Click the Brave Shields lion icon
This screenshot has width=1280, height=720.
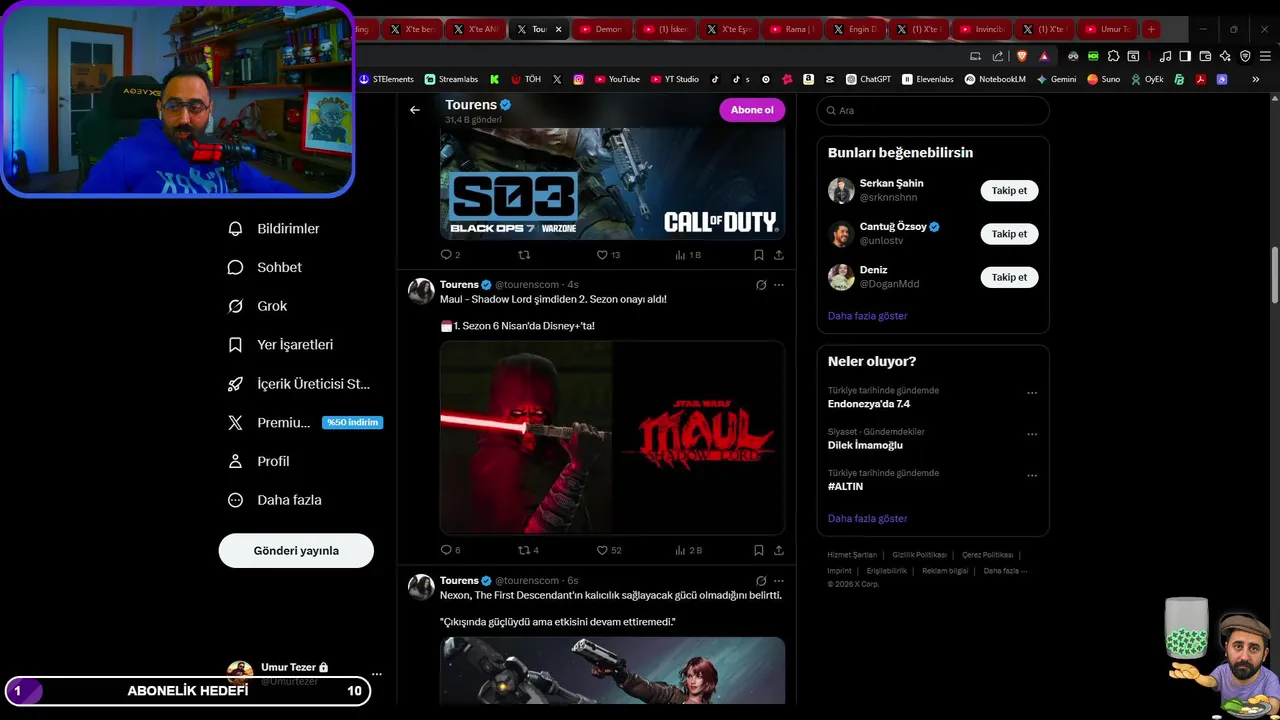click(1022, 56)
